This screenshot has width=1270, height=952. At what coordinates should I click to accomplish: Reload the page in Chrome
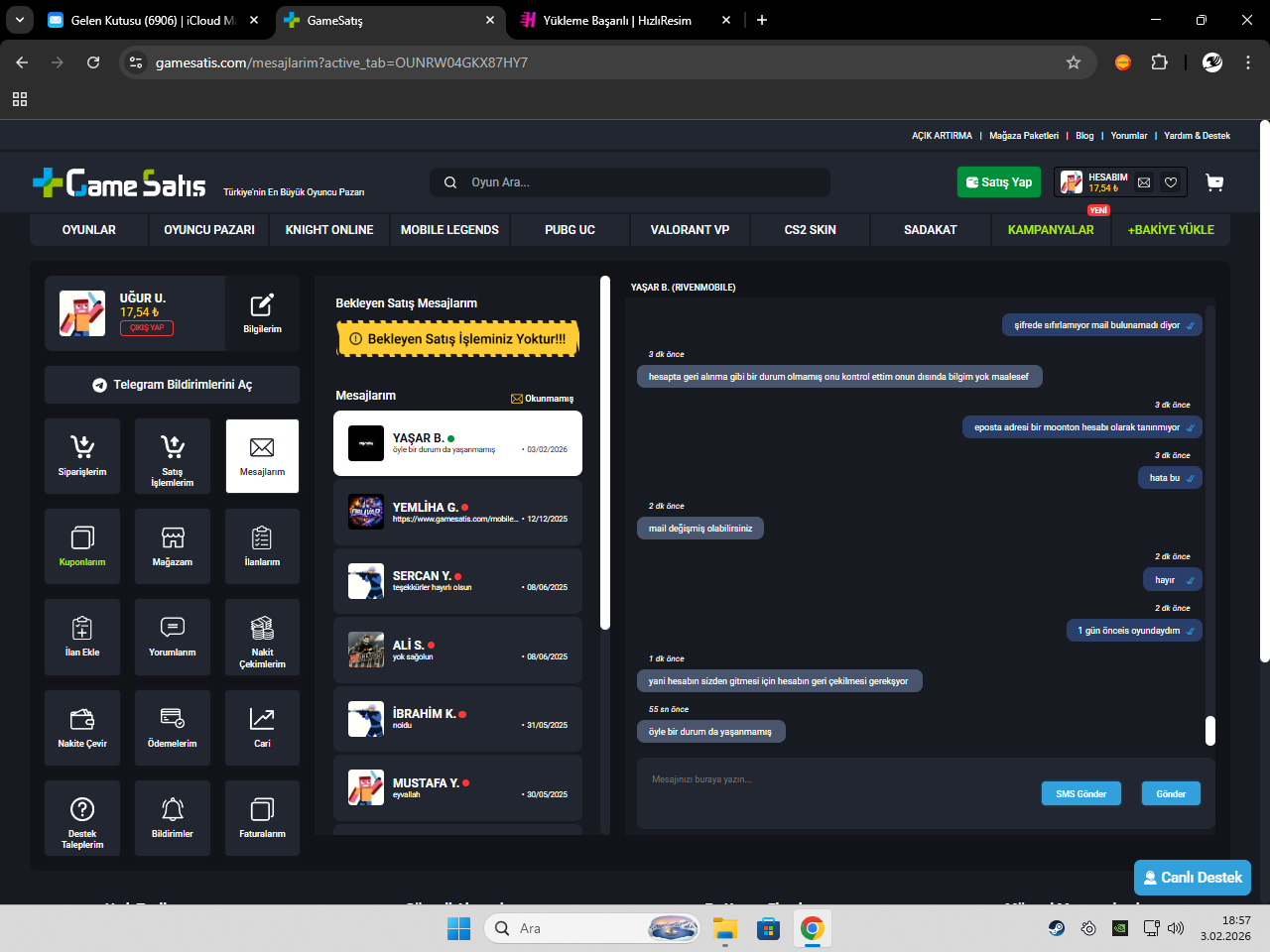[93, 62]
